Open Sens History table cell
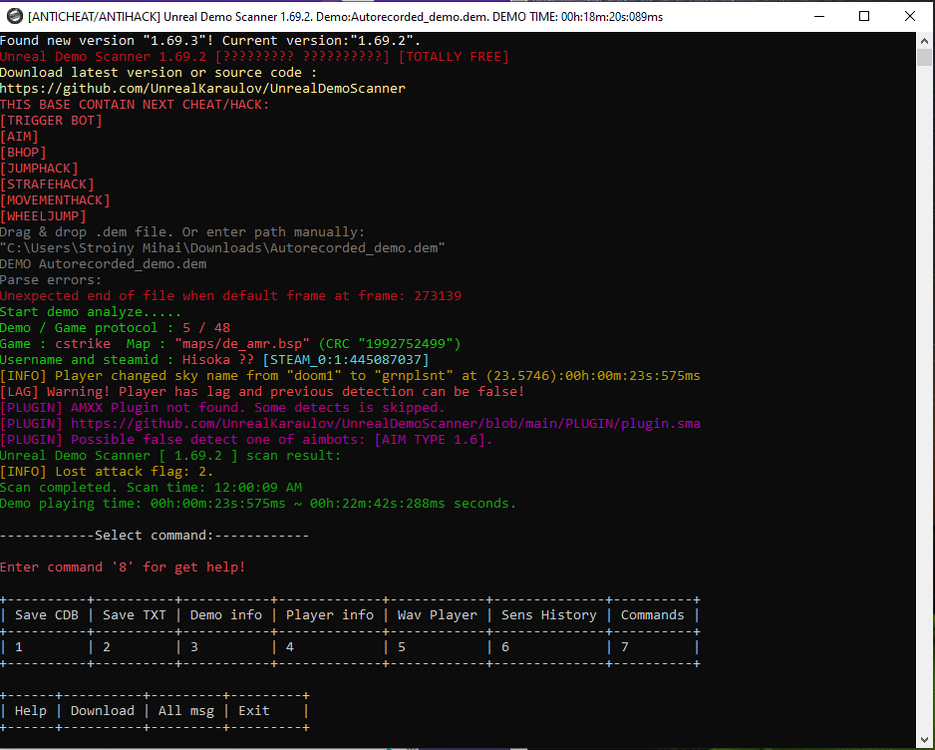The width and height of the screenshot is (935, 750). 548,615
